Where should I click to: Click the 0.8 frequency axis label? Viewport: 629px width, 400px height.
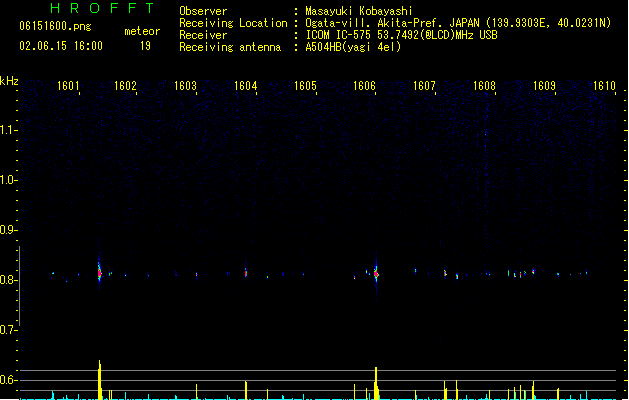coord(8,280)
